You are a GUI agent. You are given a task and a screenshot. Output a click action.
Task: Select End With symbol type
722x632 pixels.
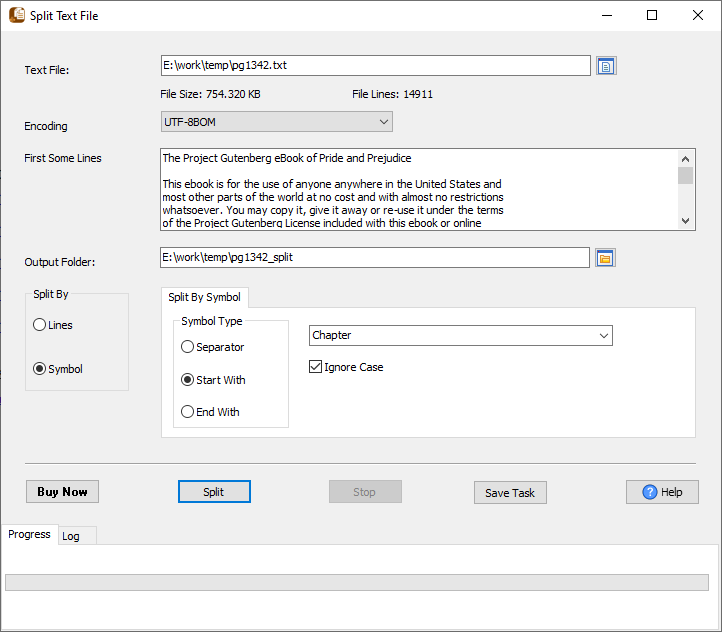pos(188,412)
